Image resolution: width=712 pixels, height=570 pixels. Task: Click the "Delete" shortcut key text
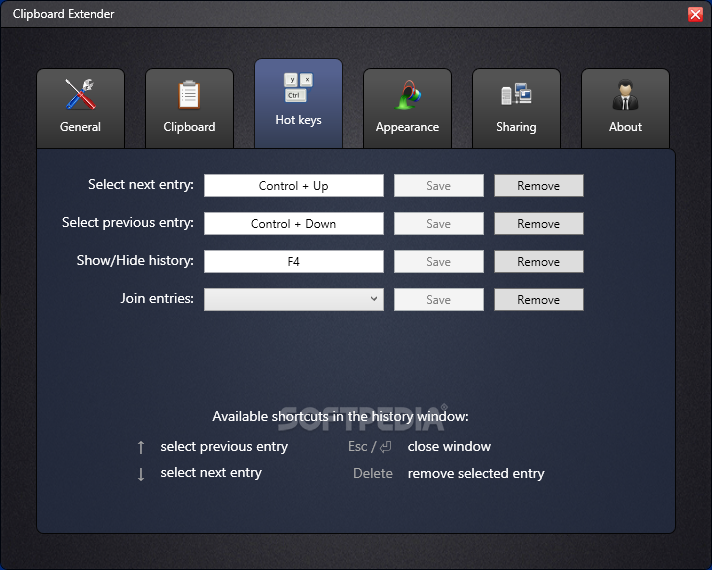click(x=373, y=473)
